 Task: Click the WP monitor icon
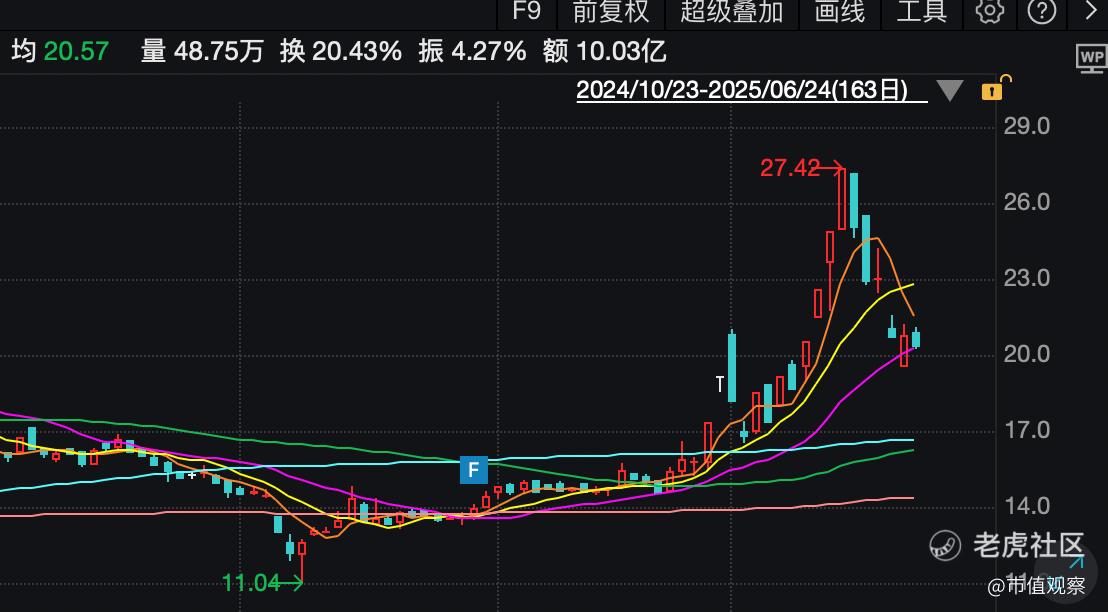1092,59
